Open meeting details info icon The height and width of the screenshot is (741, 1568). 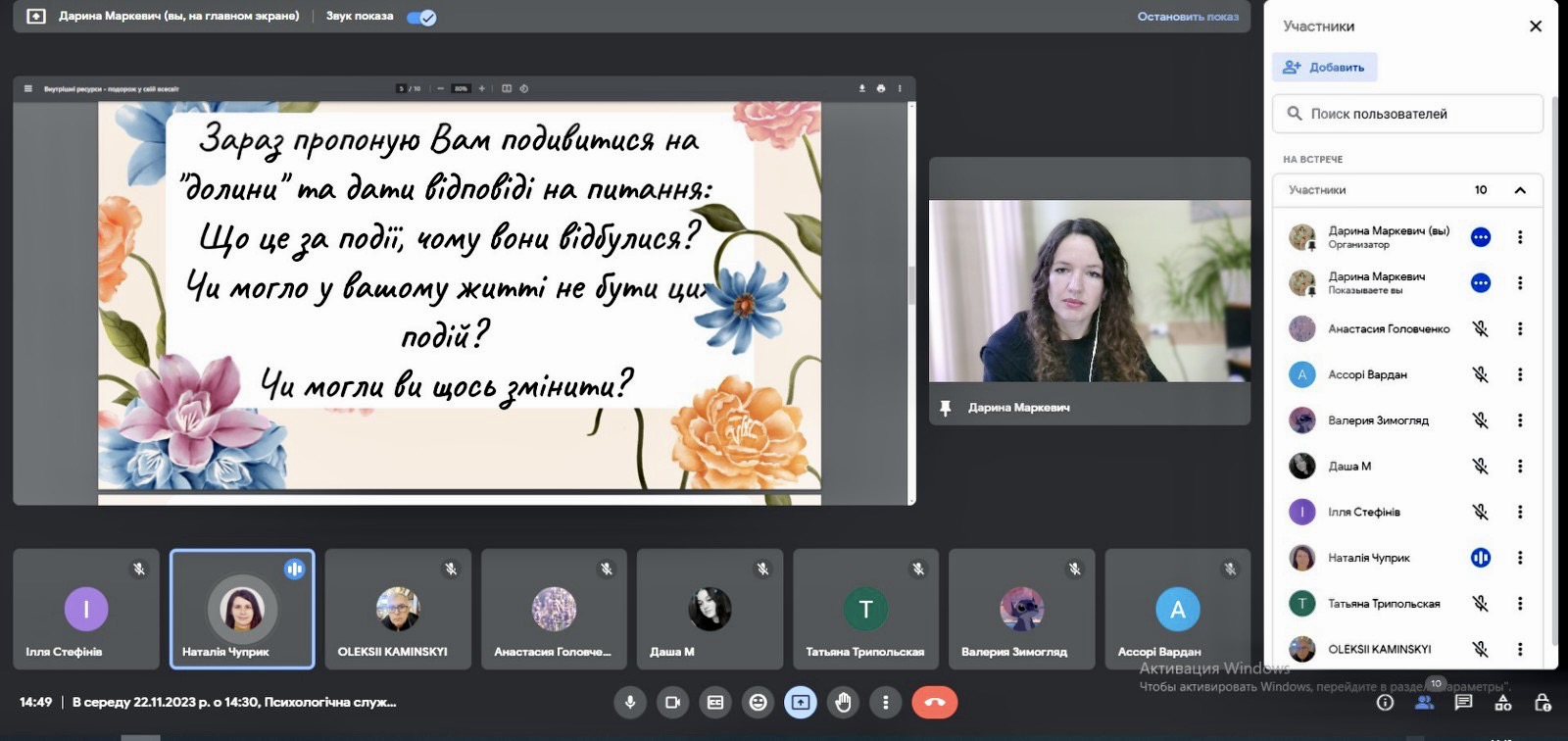pos(1385,703)
